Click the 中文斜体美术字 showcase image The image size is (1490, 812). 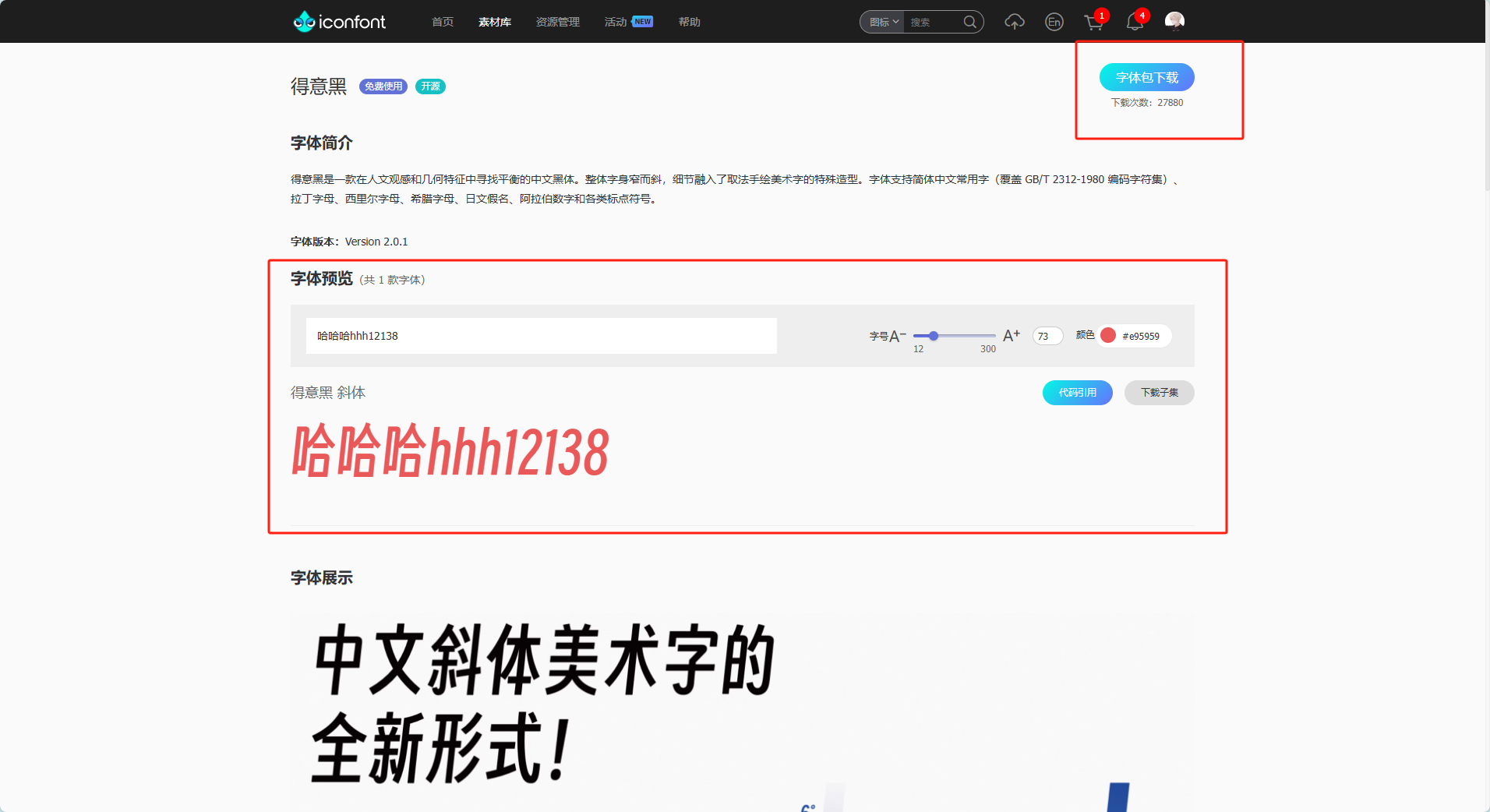[742, 712]
